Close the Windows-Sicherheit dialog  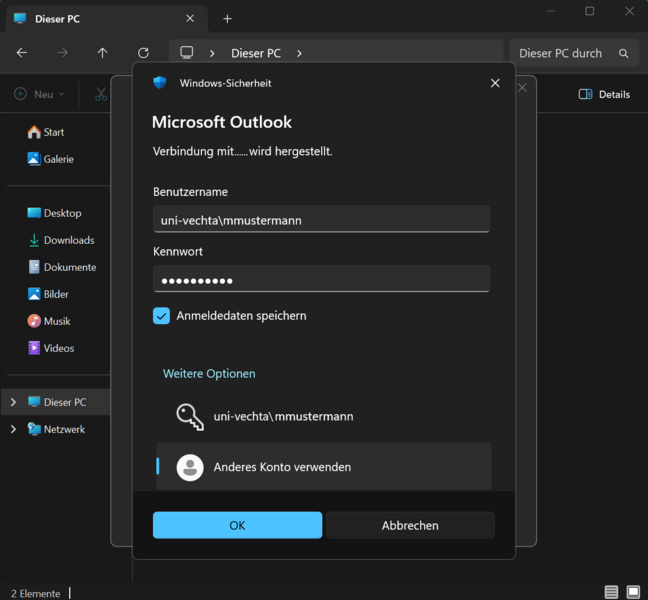click(x=495, y=83)
